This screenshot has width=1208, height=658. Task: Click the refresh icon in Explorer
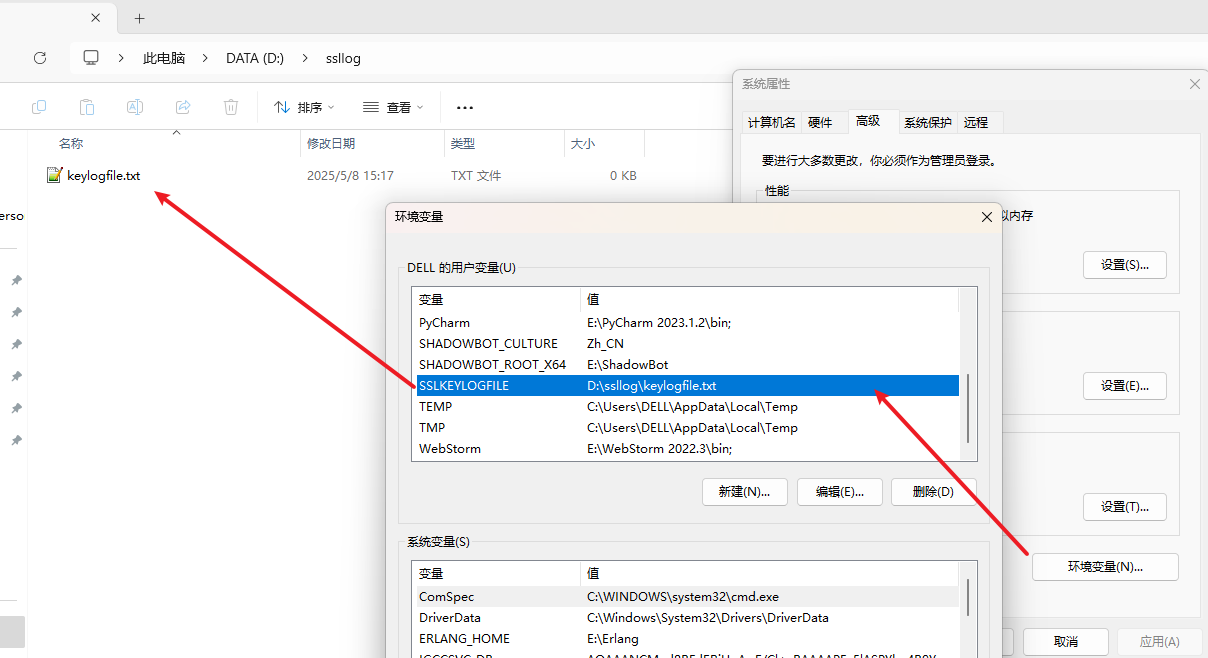(x=40, y=58)
